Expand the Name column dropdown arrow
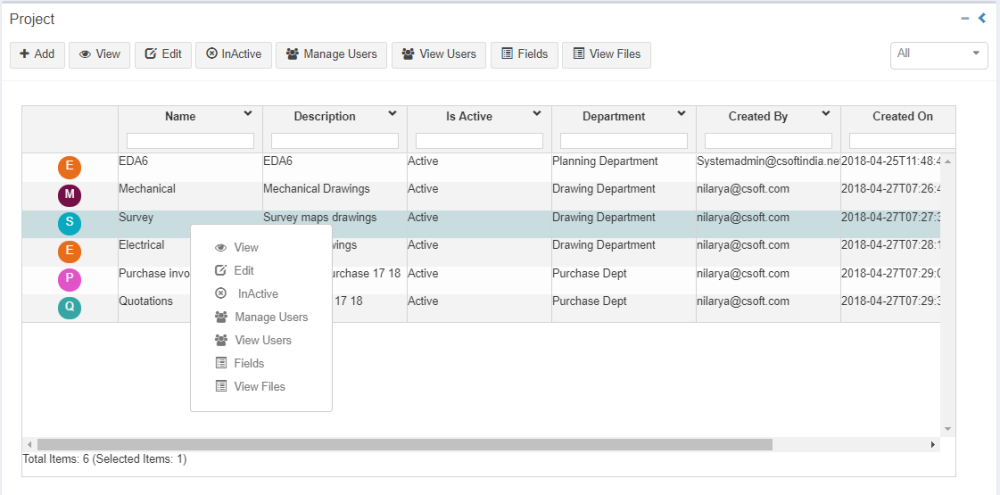1000x495 pixels. coord(247,114)
